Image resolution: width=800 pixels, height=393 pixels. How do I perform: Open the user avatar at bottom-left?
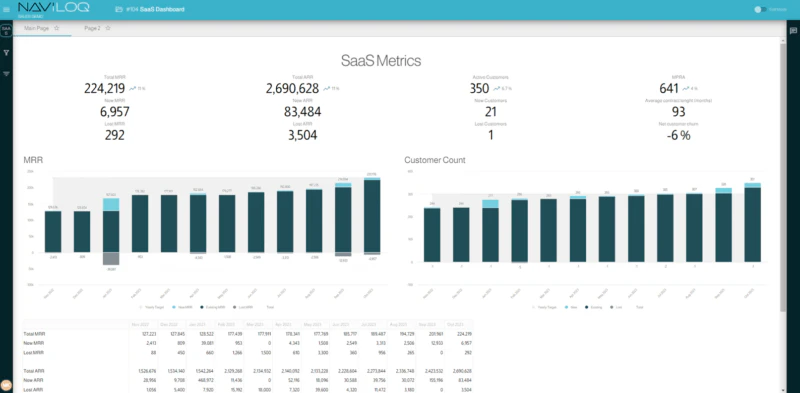pyautogui.click(x=6, y=386)
